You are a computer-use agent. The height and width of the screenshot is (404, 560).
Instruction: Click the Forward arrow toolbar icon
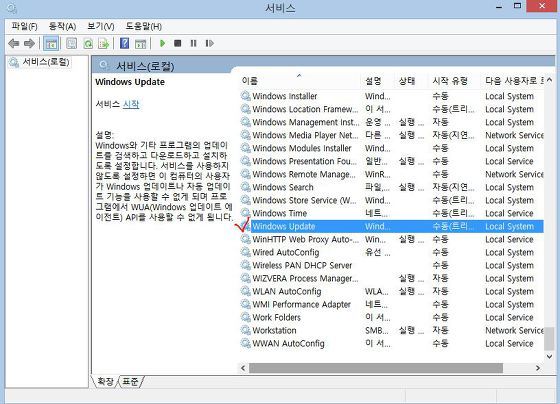(29, 44)
